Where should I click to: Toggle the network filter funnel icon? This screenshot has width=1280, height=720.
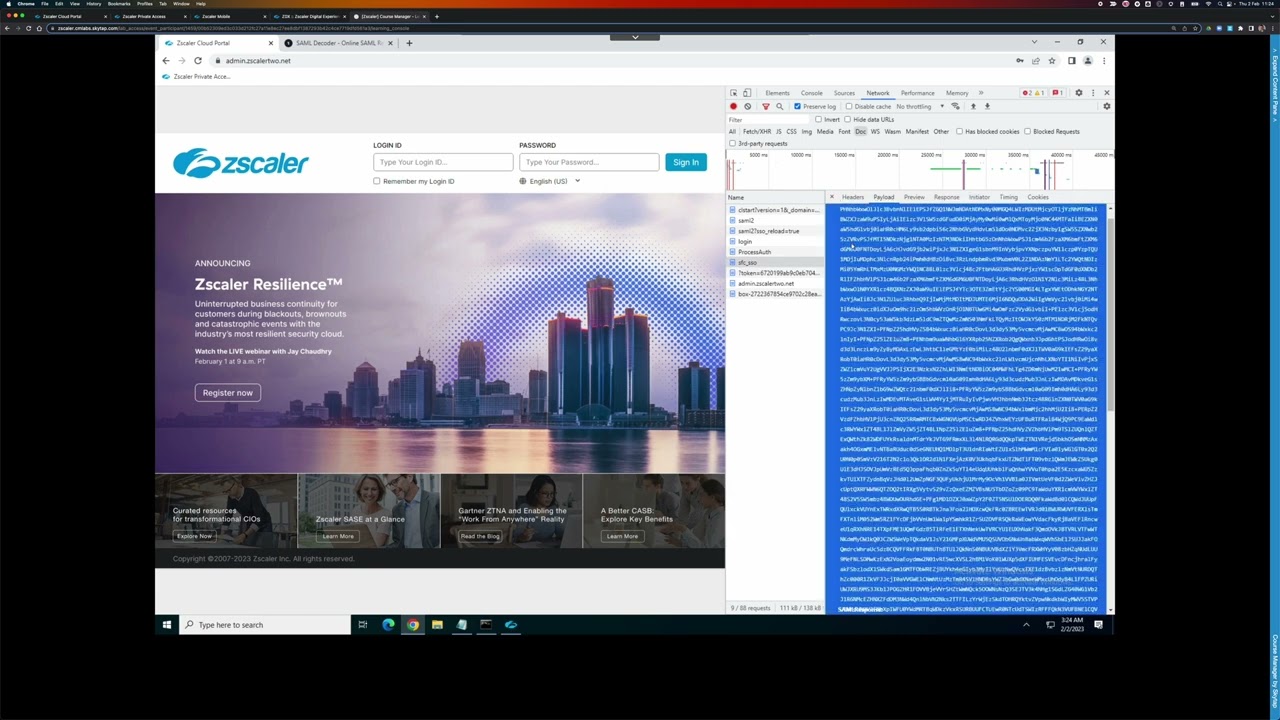pos(766,106)
